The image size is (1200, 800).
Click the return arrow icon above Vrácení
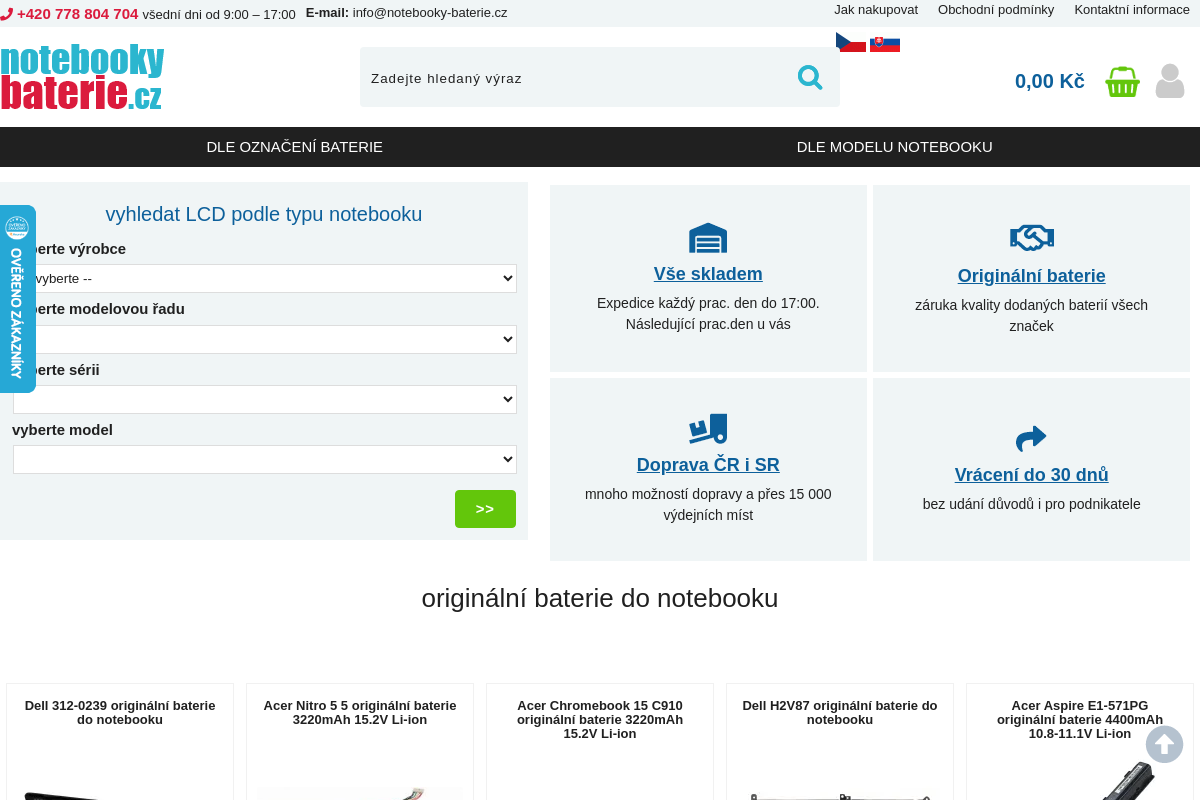[x=1031, y=438]
